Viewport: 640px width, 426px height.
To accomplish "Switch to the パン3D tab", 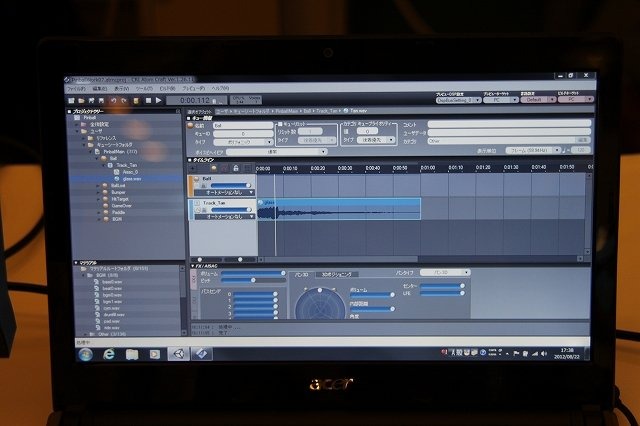I will pyautogui.click(x=301, y=275).
